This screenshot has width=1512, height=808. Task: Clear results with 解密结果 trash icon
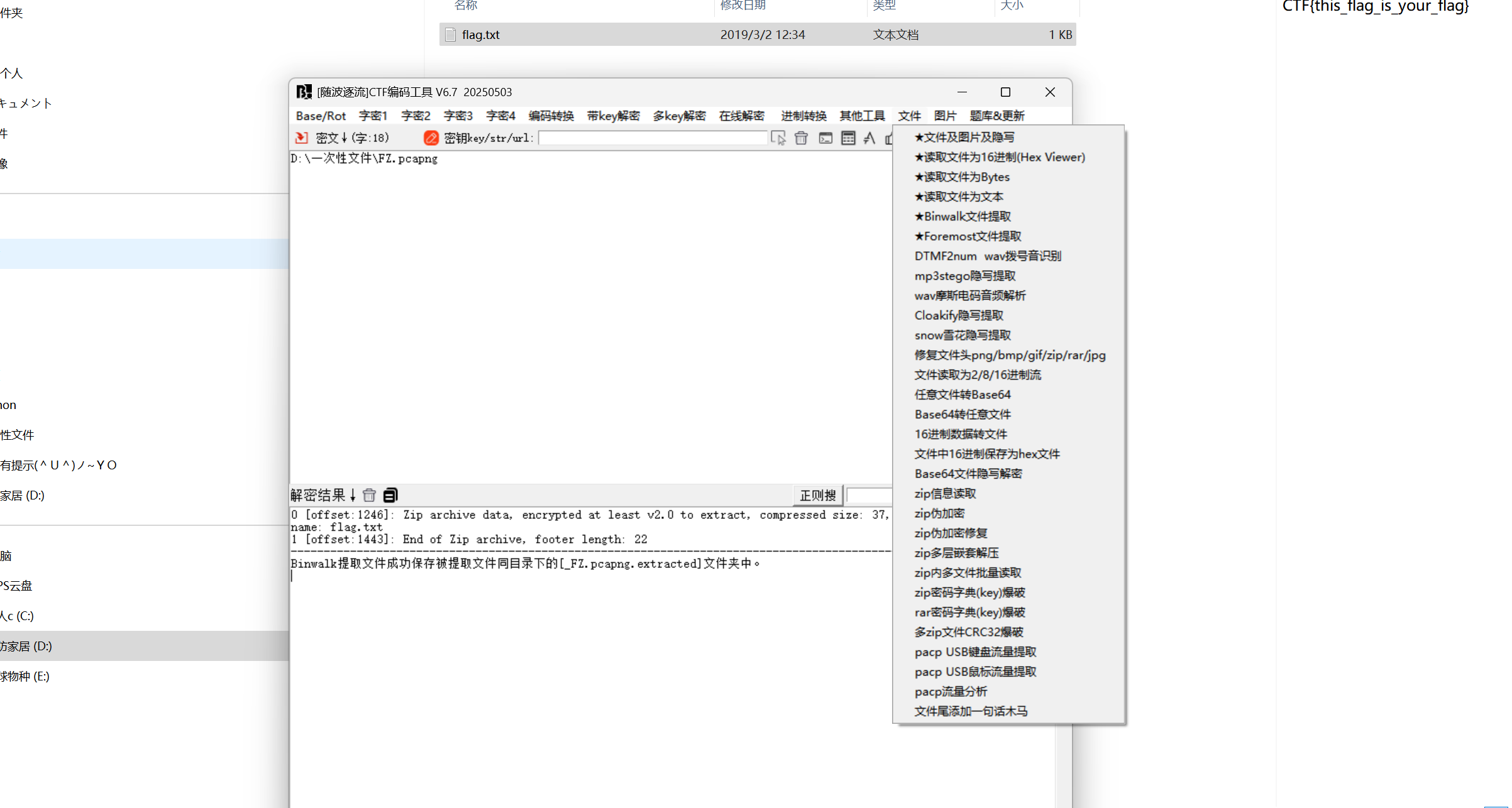(x=369, y=495)
